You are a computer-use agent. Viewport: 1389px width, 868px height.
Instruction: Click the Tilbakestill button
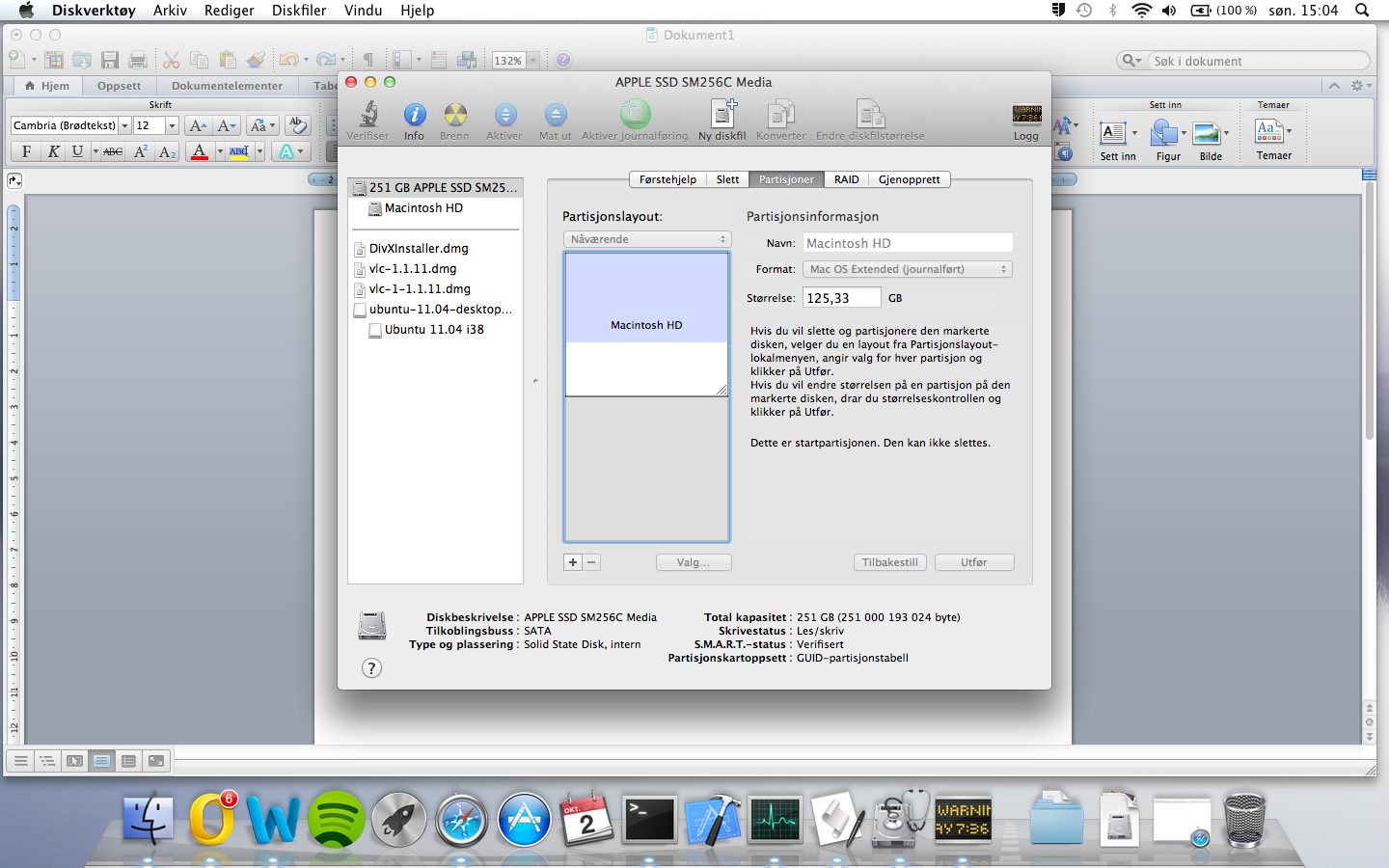click(x=890, y=562)
